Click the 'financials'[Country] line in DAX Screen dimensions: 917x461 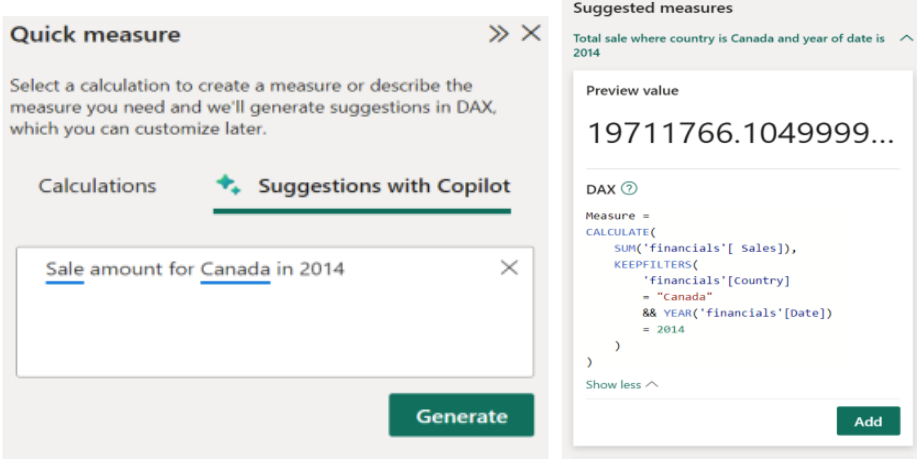tap(716, 280)
